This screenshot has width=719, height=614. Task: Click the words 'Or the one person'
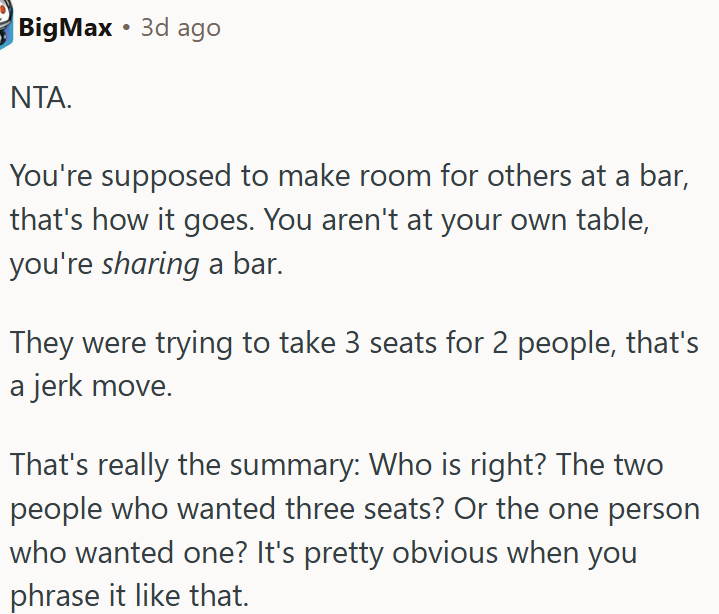coord(577,509)
